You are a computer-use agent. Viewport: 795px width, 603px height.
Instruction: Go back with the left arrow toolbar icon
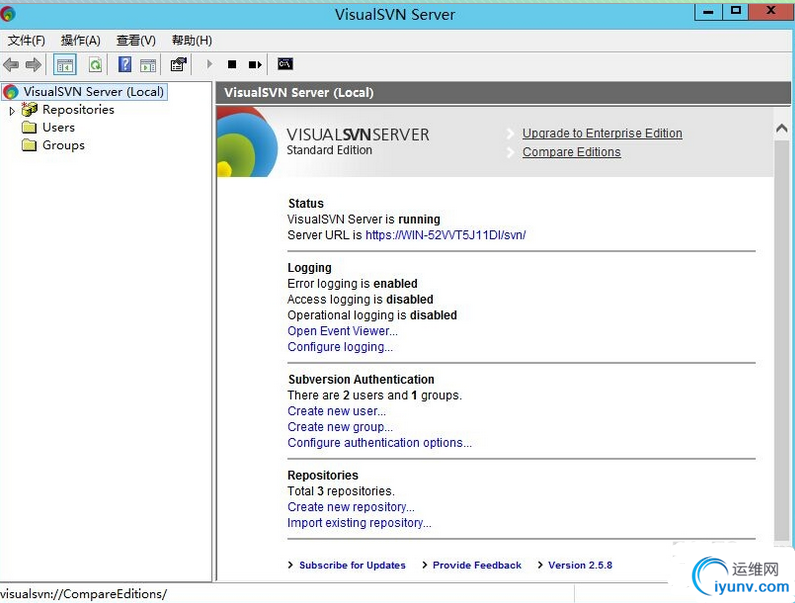(11, 64)
